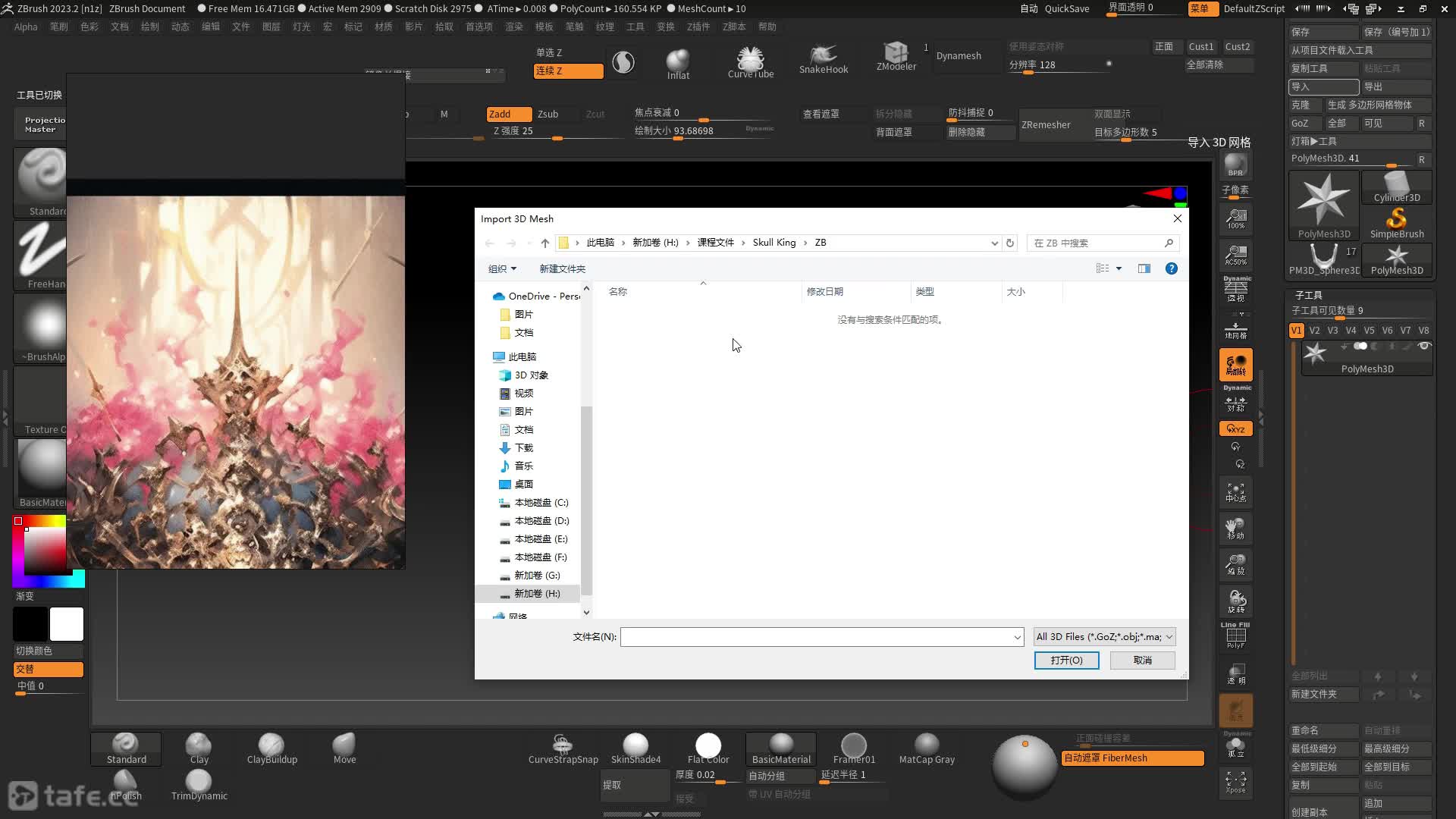Click the AAHalf 50% zoom icon
Viewport: 1456px width, 819px height.
[x=1235, y=256]
